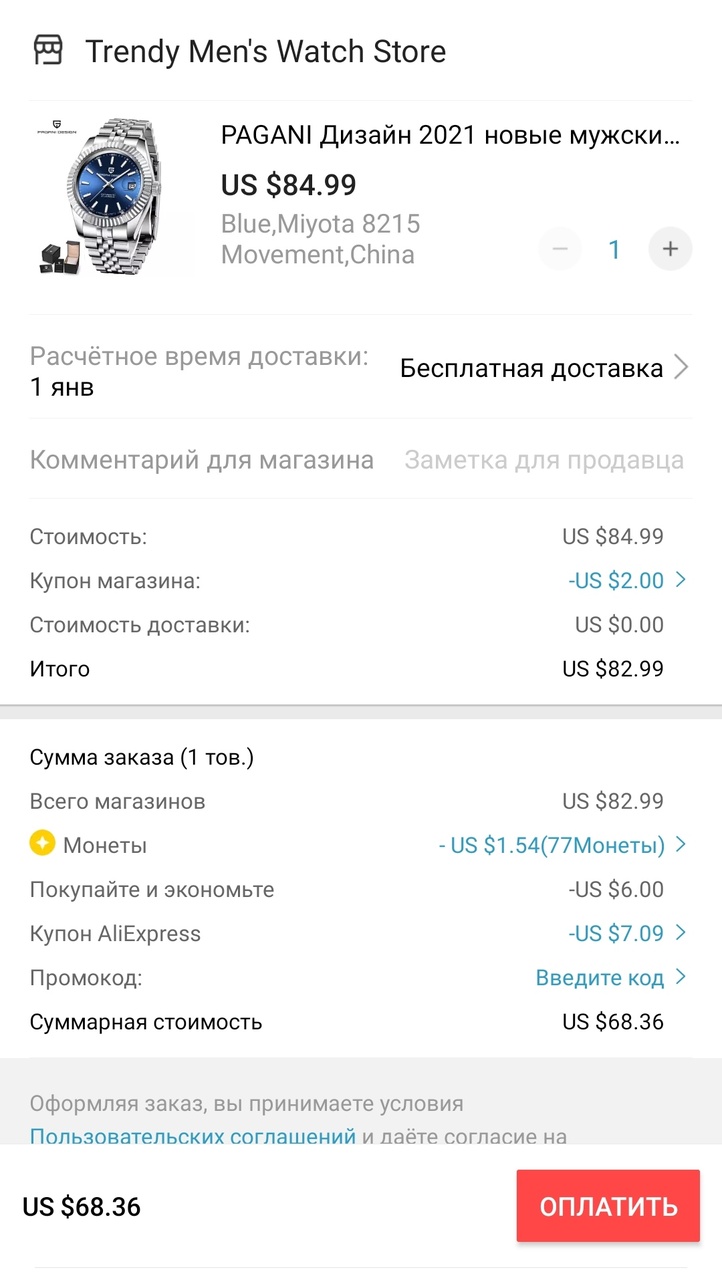Image resolution: width=722 pixels, height=1280 pixels.
Task: Tap the -US $7.09 AliExpress coupon amount
Action: coord(616,933)
